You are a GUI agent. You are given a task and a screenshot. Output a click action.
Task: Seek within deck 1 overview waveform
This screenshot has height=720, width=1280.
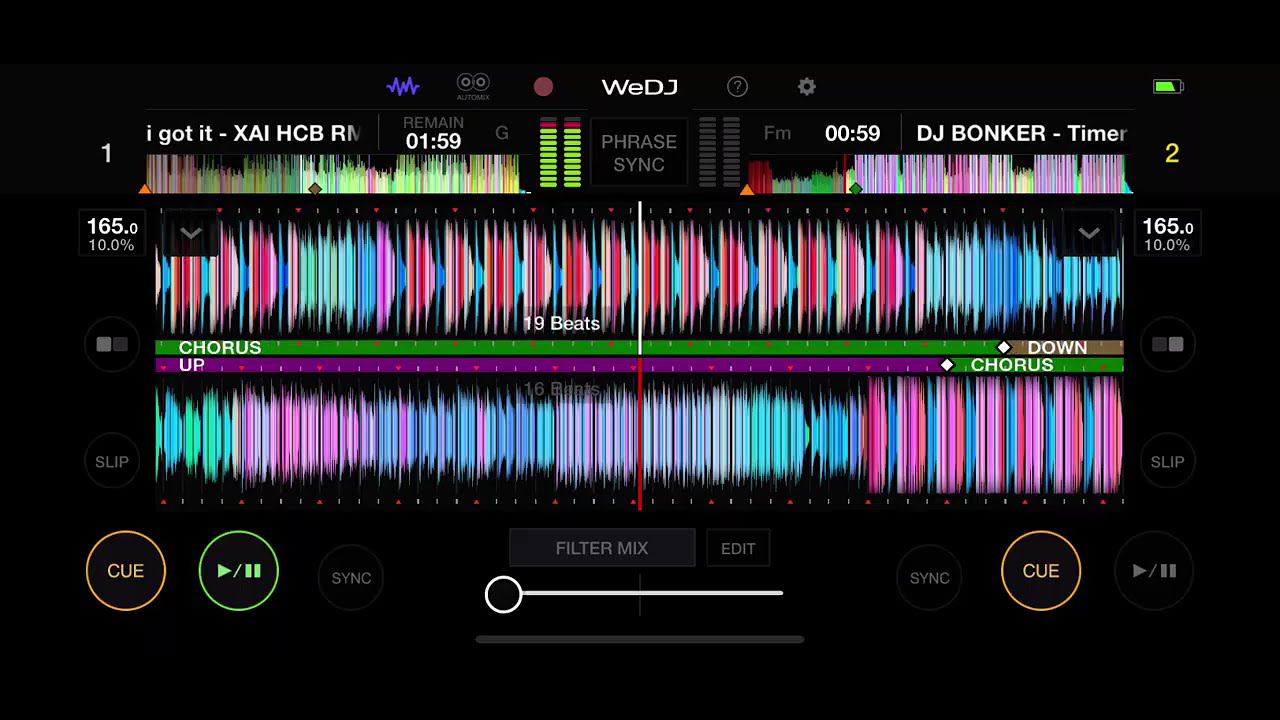(339, 174)
